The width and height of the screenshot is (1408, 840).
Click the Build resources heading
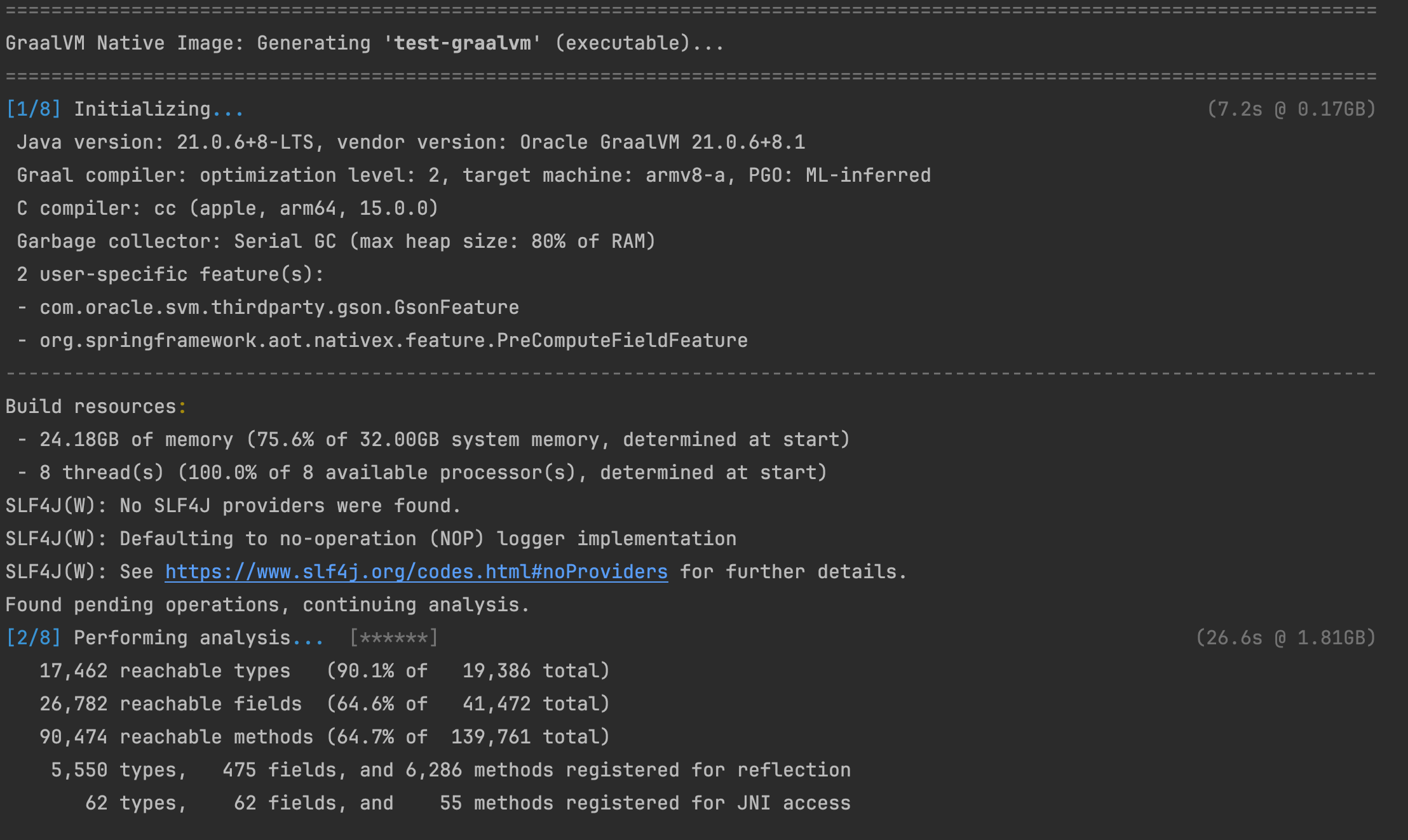point(95,407)
